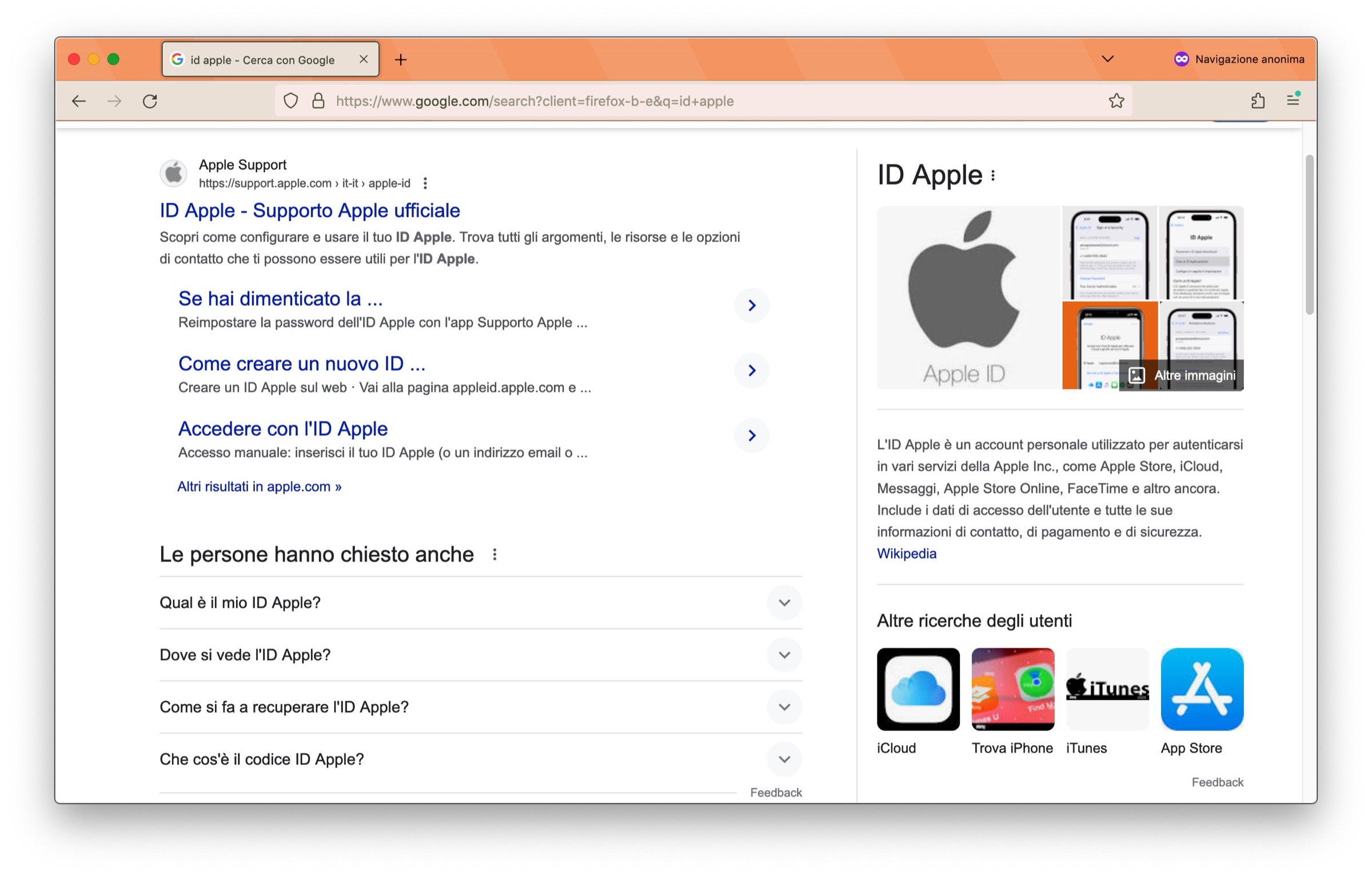
Task: Click the page vertical scrollbar thumb
Action: (1309, 234)
